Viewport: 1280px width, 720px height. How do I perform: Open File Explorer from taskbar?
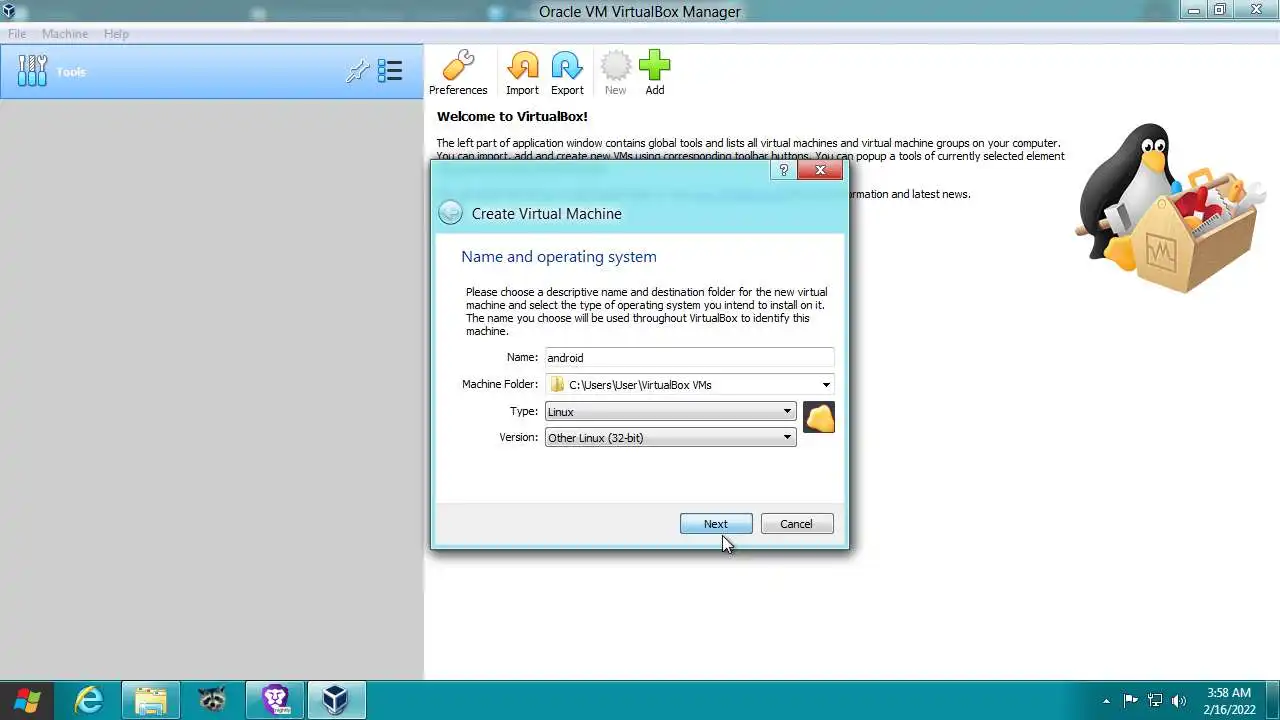tap(150, 700)
